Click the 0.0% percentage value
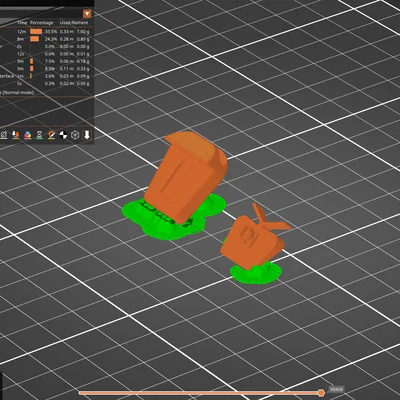Viewport: 400px width, 400px height. coord(50,47)
